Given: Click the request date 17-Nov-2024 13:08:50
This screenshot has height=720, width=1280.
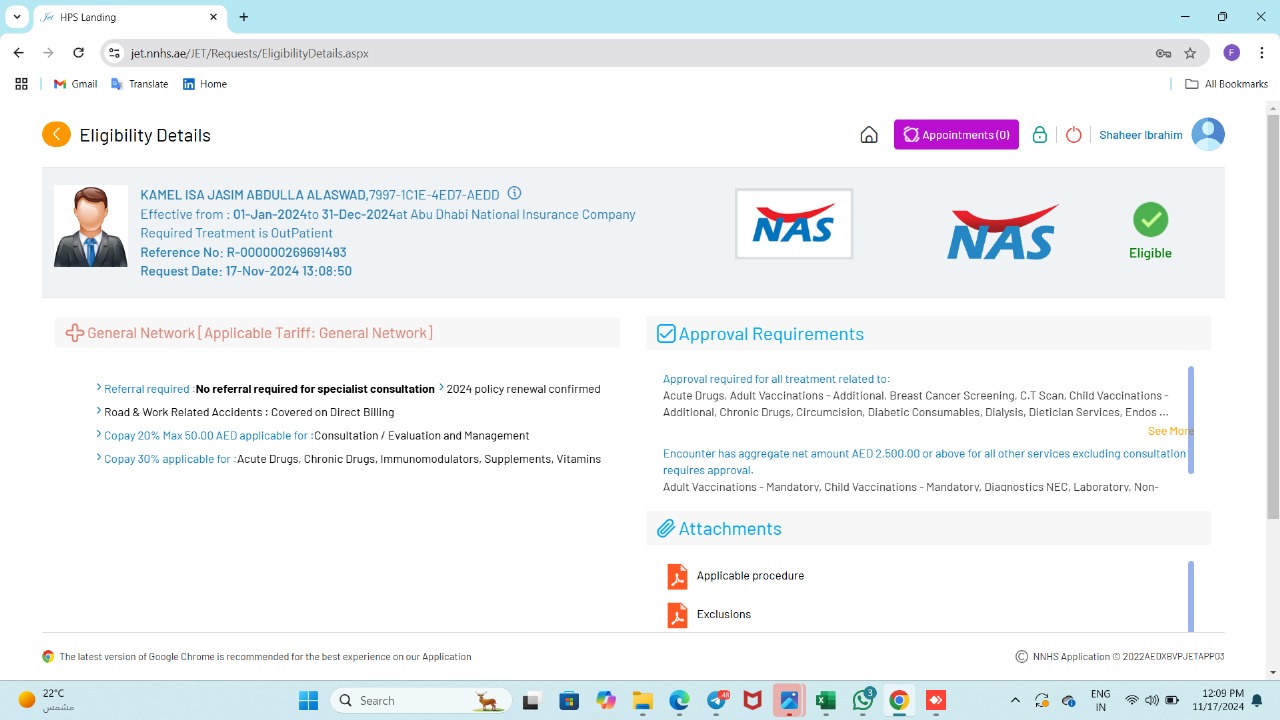Looking at the screenshot, I should coord(288,271).
